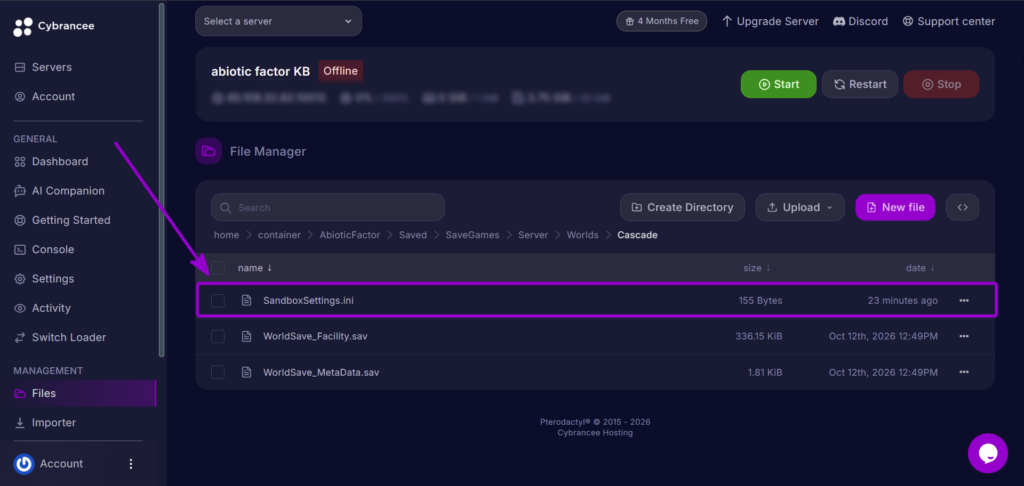This screenshot has height=486, width=1024.
Task: Click the WorldSave_Facility.sav file icon
Action: [246, 336]
